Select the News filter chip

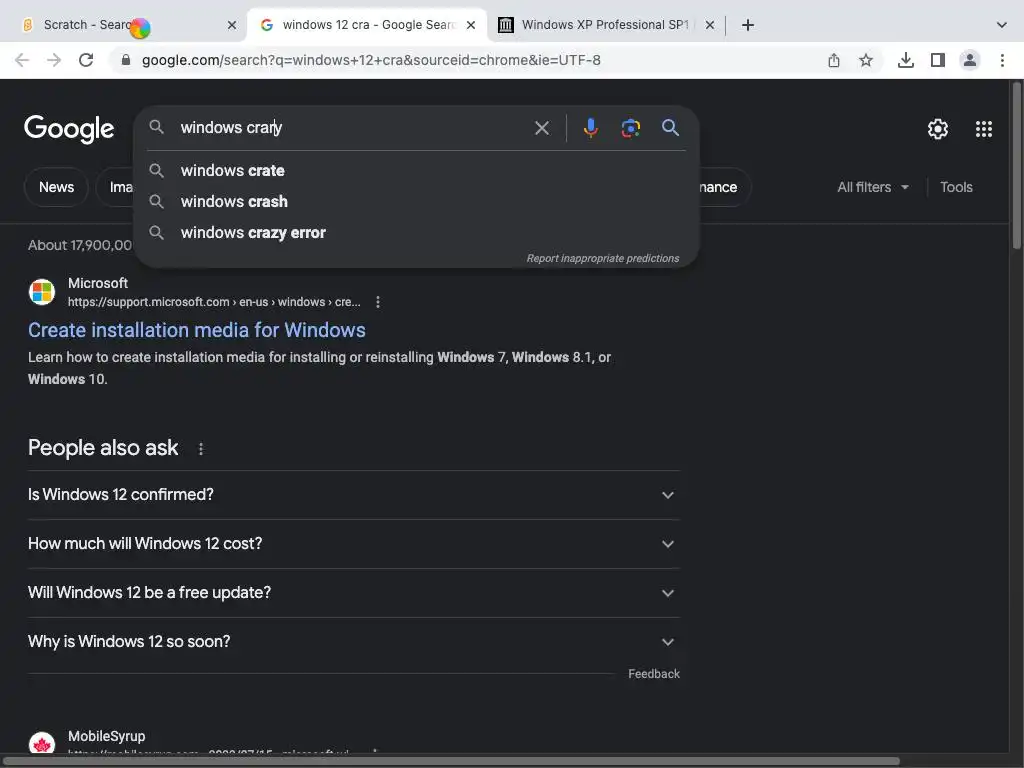56,187
